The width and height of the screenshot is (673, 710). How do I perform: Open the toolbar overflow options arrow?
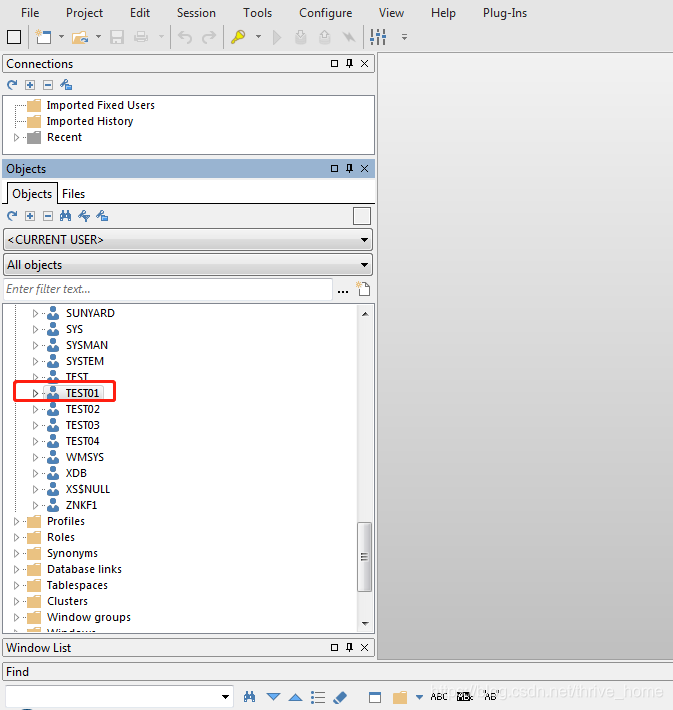pos(404,37)
